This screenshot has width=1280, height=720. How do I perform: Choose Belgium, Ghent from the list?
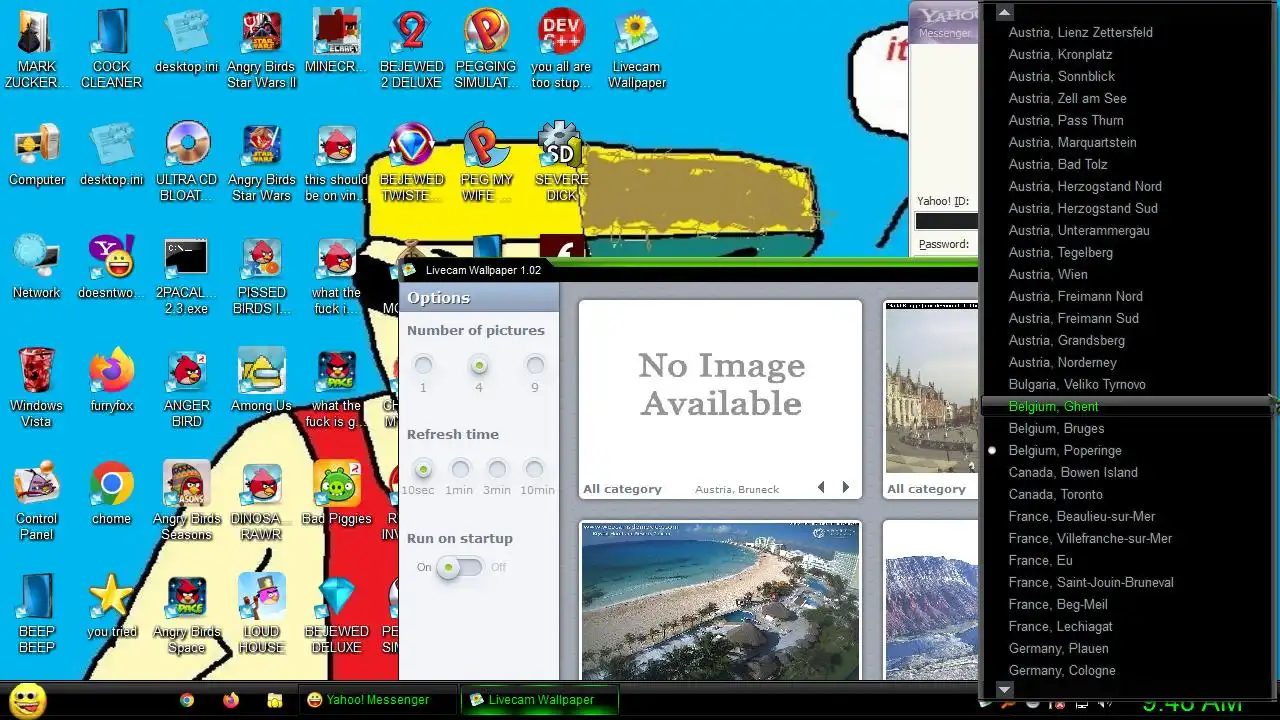pyautogui.click(x=1126, y=406)
